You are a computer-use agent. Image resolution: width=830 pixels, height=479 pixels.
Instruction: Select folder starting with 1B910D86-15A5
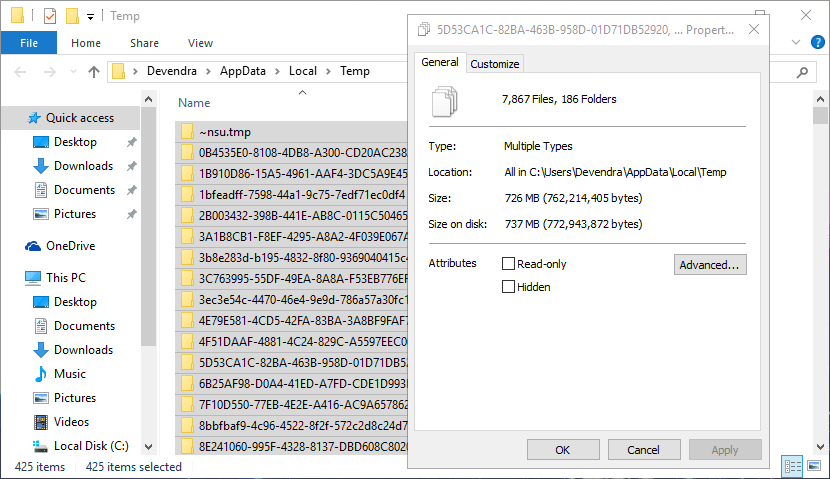coord(291,174)
